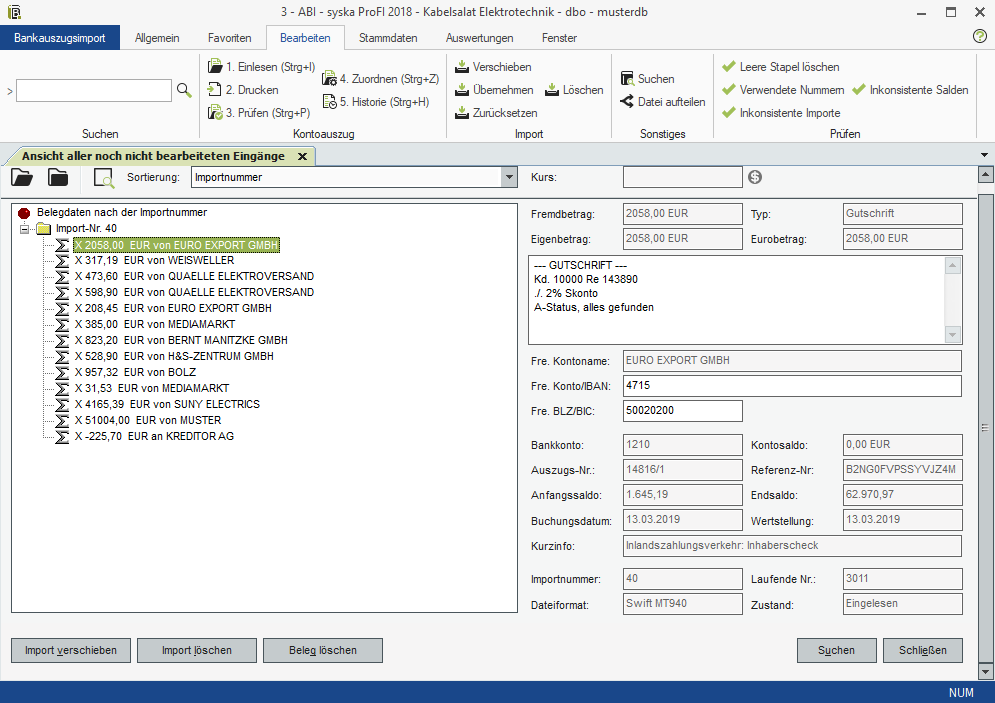The height and width of the screenshot is (703, 995).
Task: Click the currency coin icon next to Kurs
Action: pyautogui.click(x=754, y=177)
